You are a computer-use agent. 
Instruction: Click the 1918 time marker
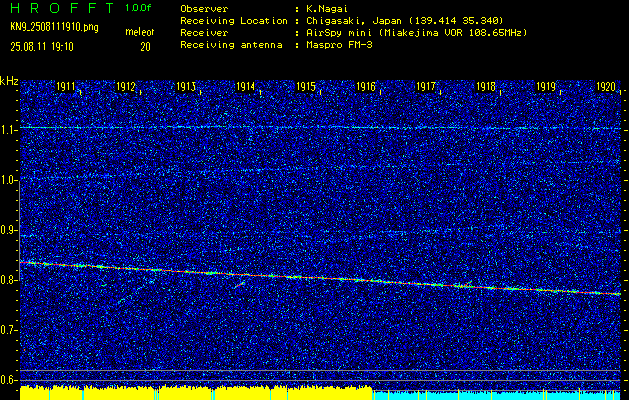tap(486, 86)
